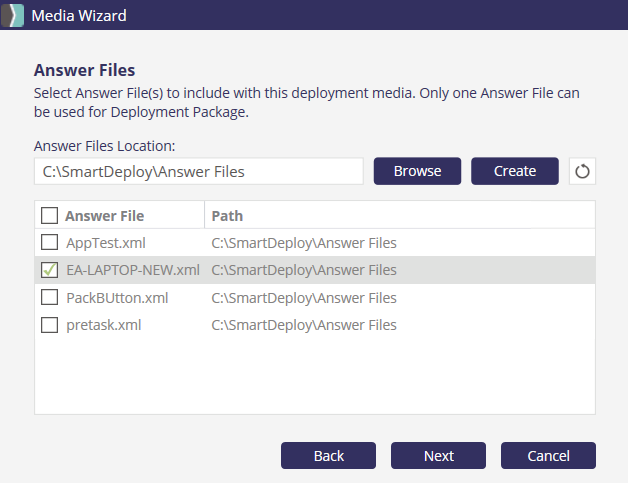
Task: Sort by the Answer File column header
Action: (105, 215)
